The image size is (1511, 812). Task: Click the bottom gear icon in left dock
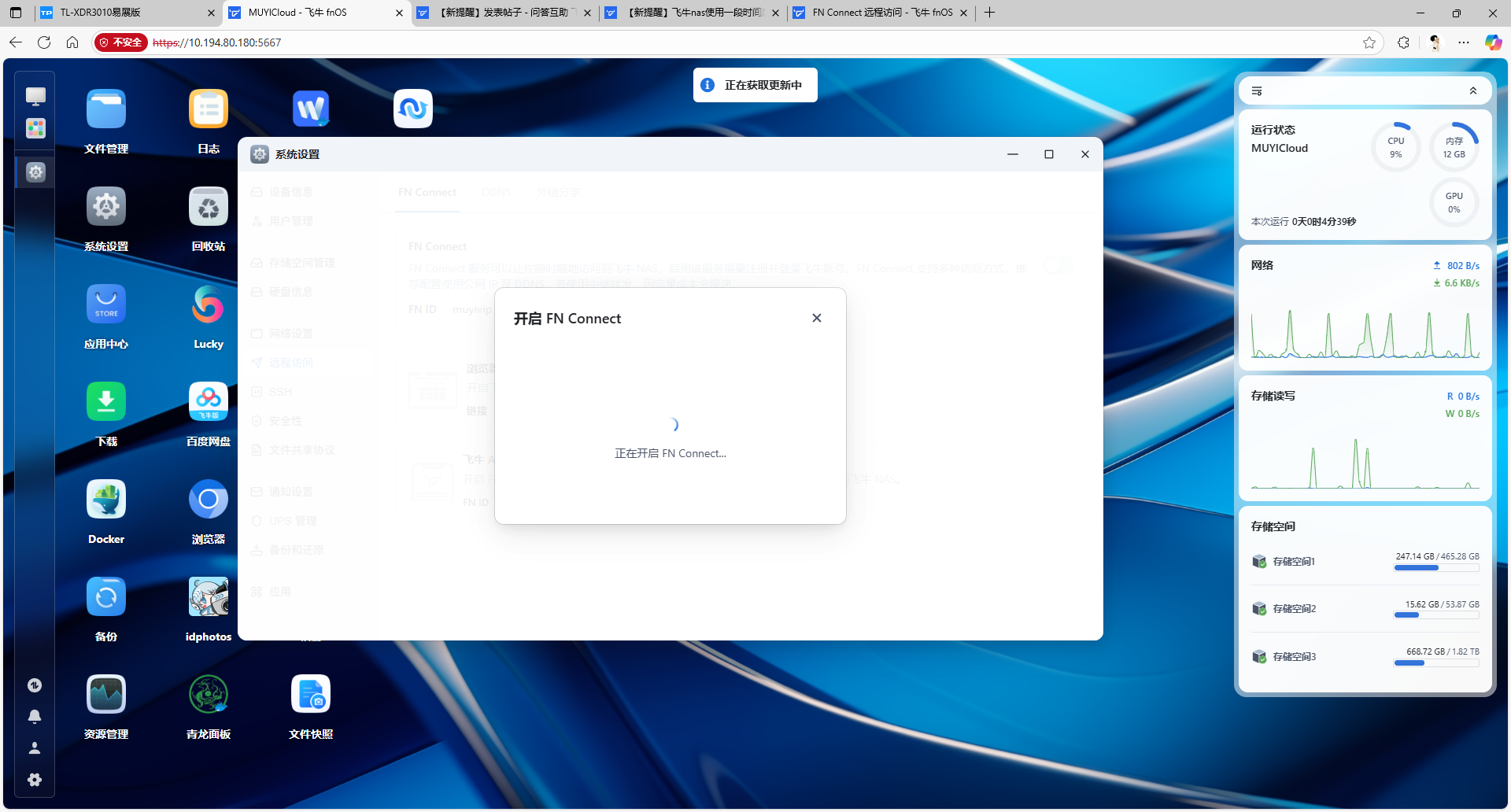35,779
